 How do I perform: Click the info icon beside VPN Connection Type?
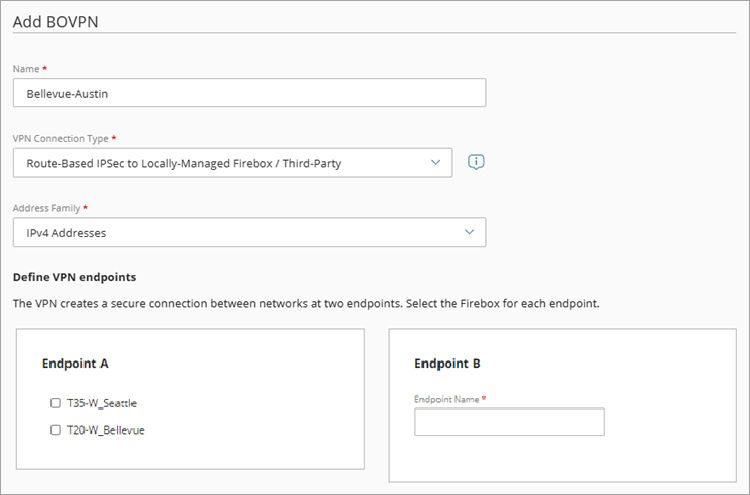pos(477,162)
